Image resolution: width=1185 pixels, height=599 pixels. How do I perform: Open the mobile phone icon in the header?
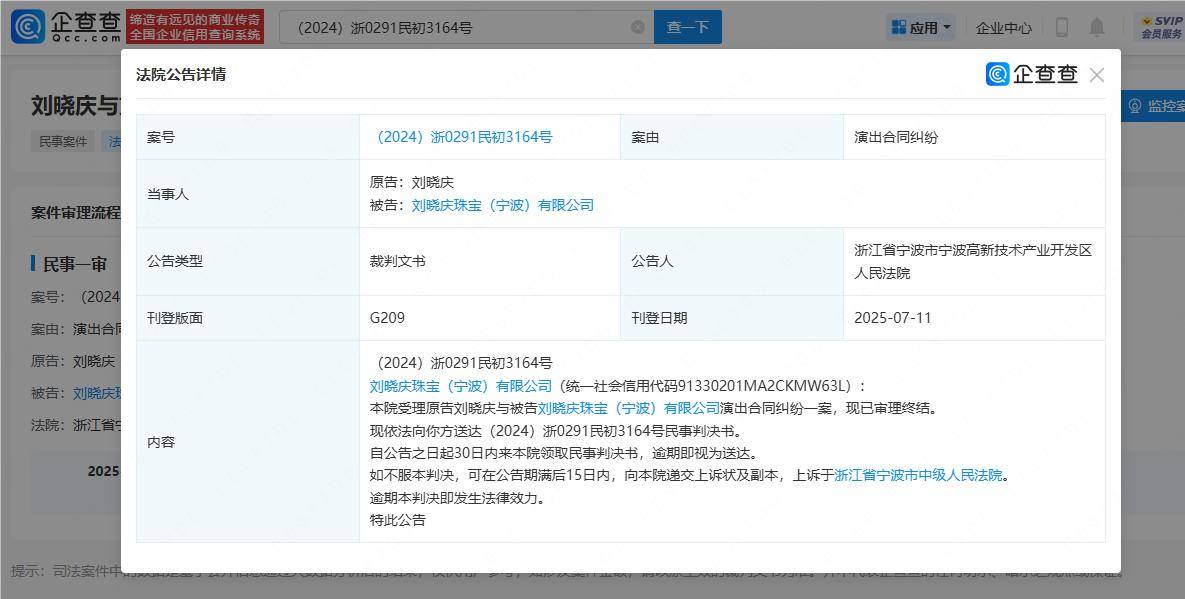[1062, 27]
